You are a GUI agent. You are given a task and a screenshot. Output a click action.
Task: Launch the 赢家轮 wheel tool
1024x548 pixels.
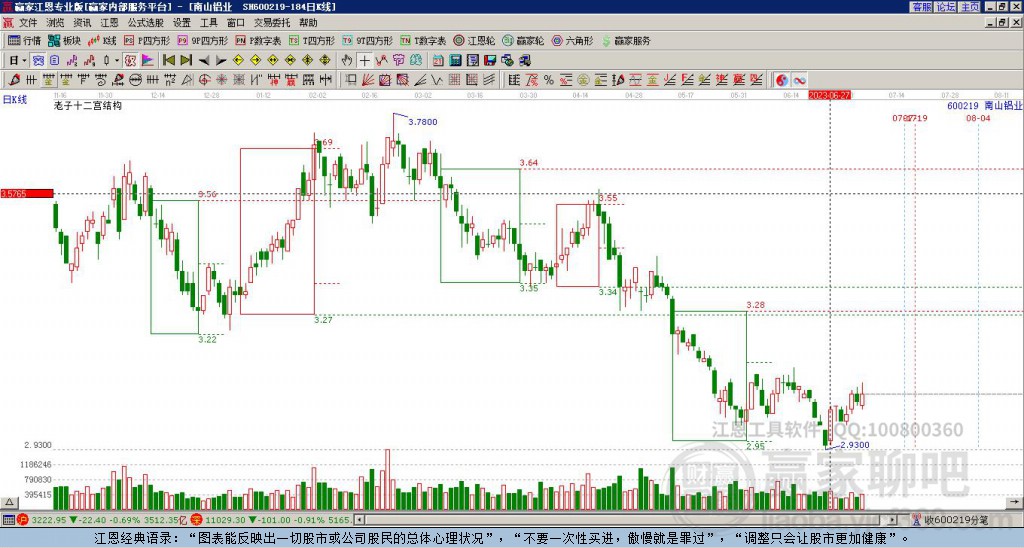[523, 40]
